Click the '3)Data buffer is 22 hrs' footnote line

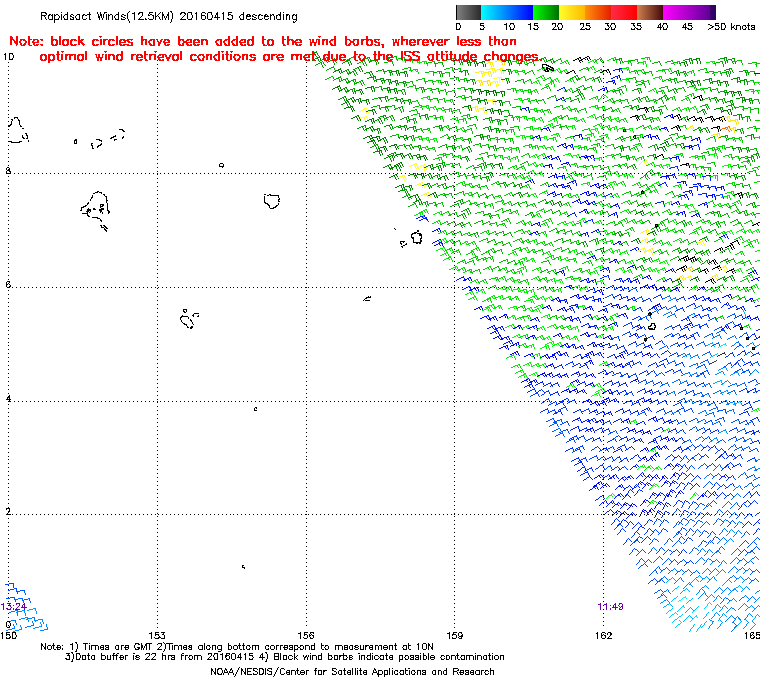tap(285, 657)
